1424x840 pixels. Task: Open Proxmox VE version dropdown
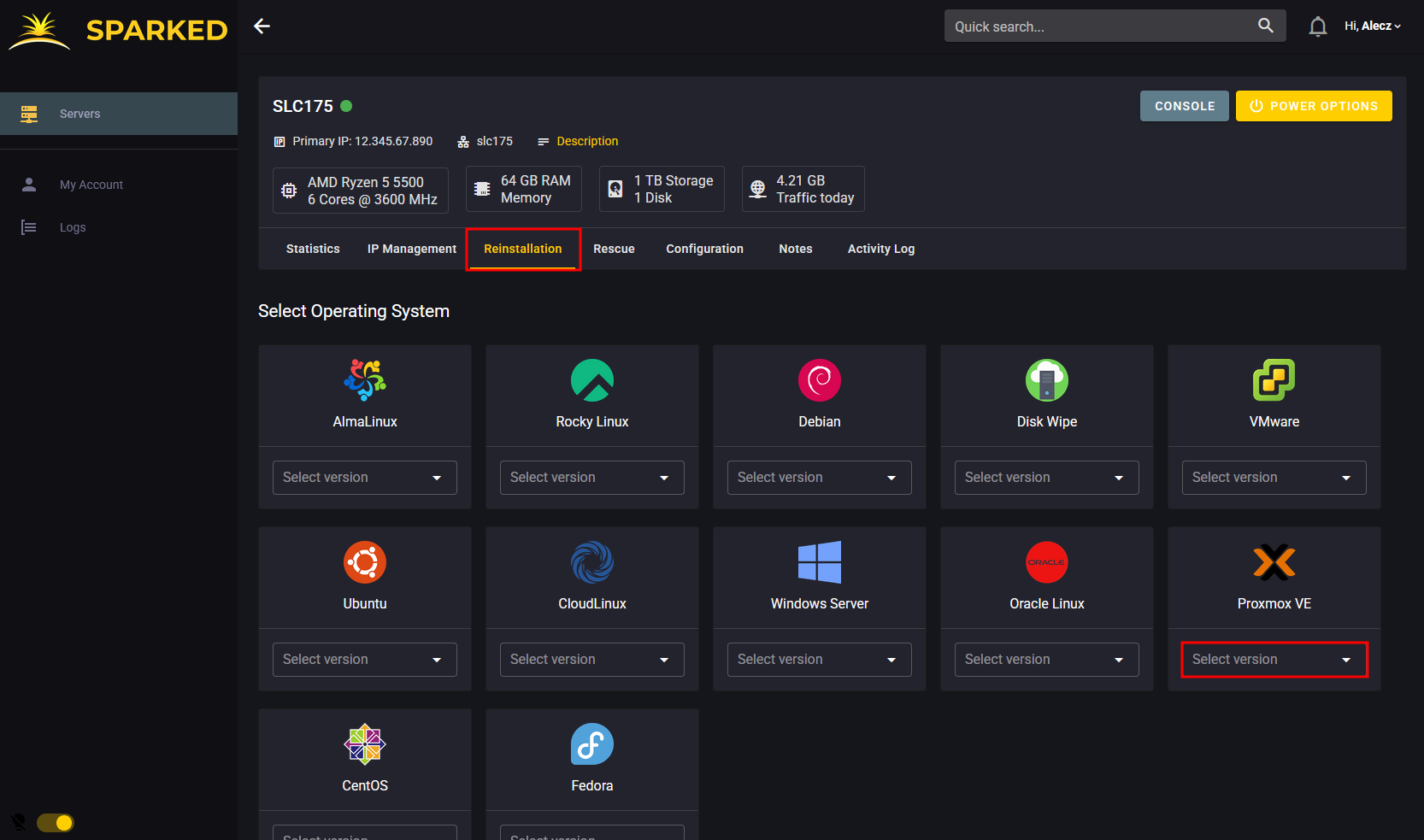click(1274, 660)
